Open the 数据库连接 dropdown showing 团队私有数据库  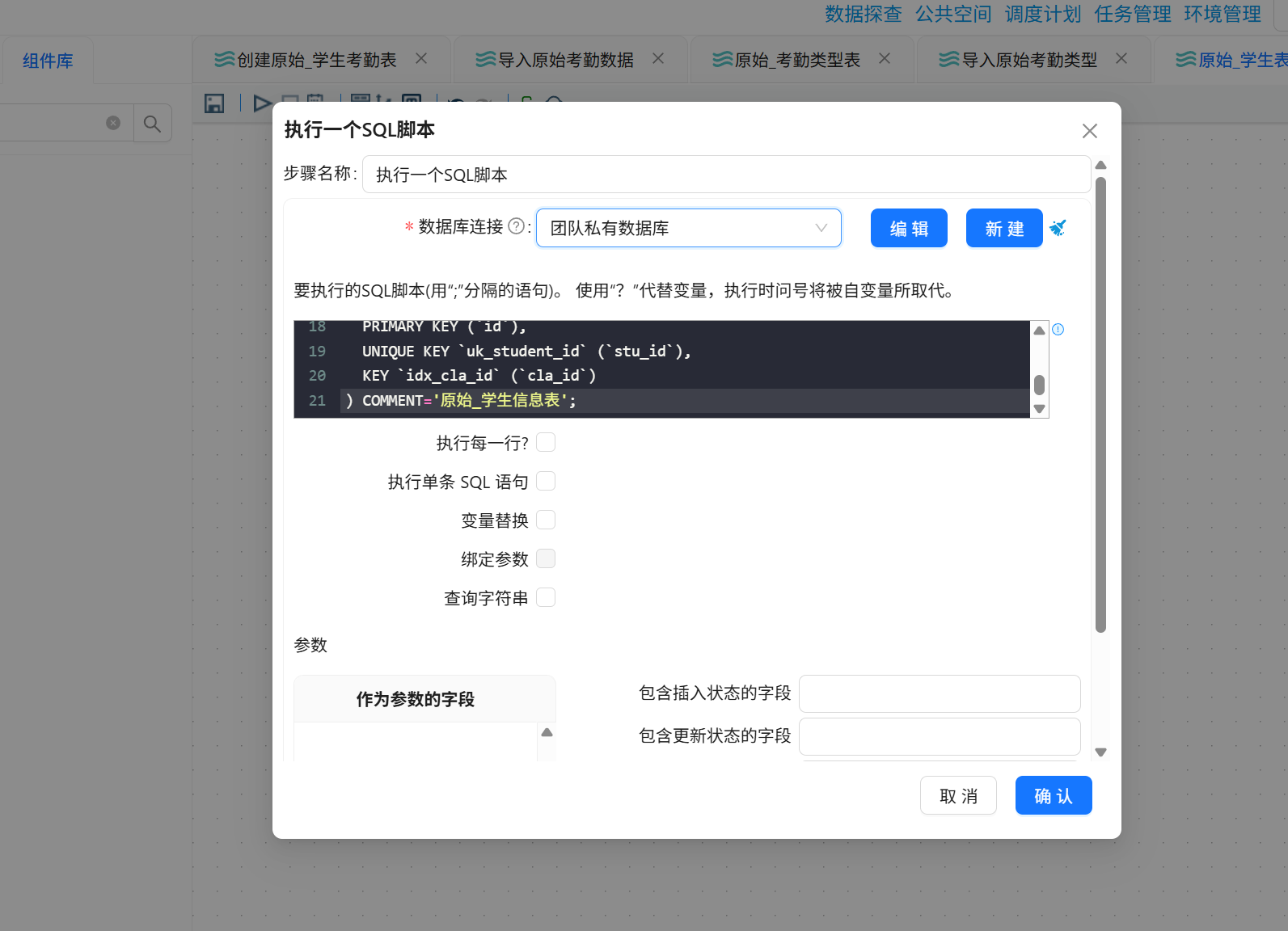point(689,228)
